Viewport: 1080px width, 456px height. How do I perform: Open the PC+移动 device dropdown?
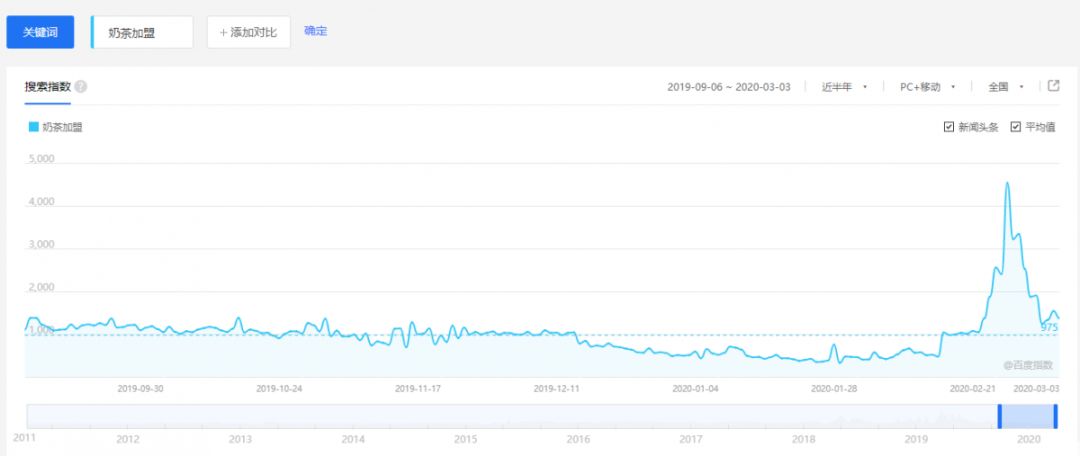point(927,87)
